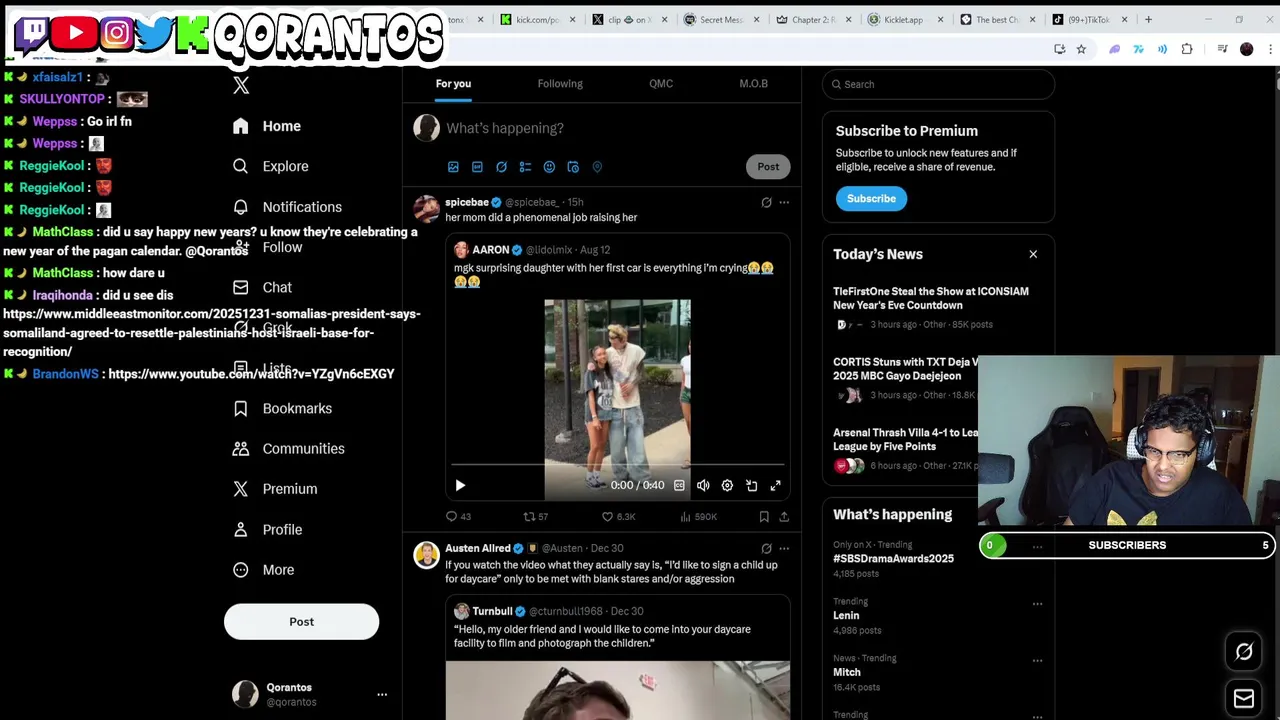Open Bookmarks in the sidebar
Viewport: 1280px width, 720px height.
tap(283, 408)
